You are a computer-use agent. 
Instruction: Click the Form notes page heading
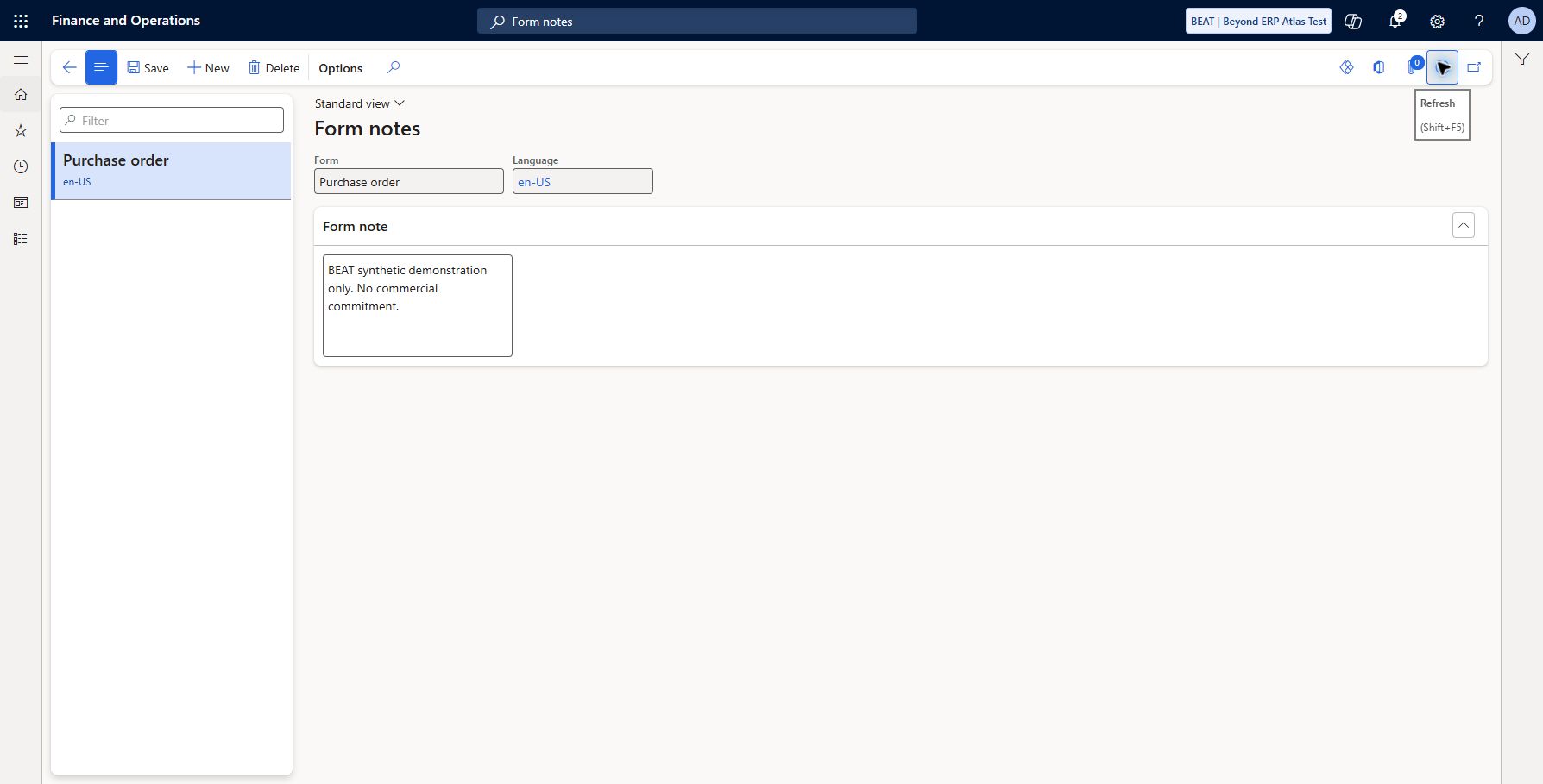tap(368, 129)
